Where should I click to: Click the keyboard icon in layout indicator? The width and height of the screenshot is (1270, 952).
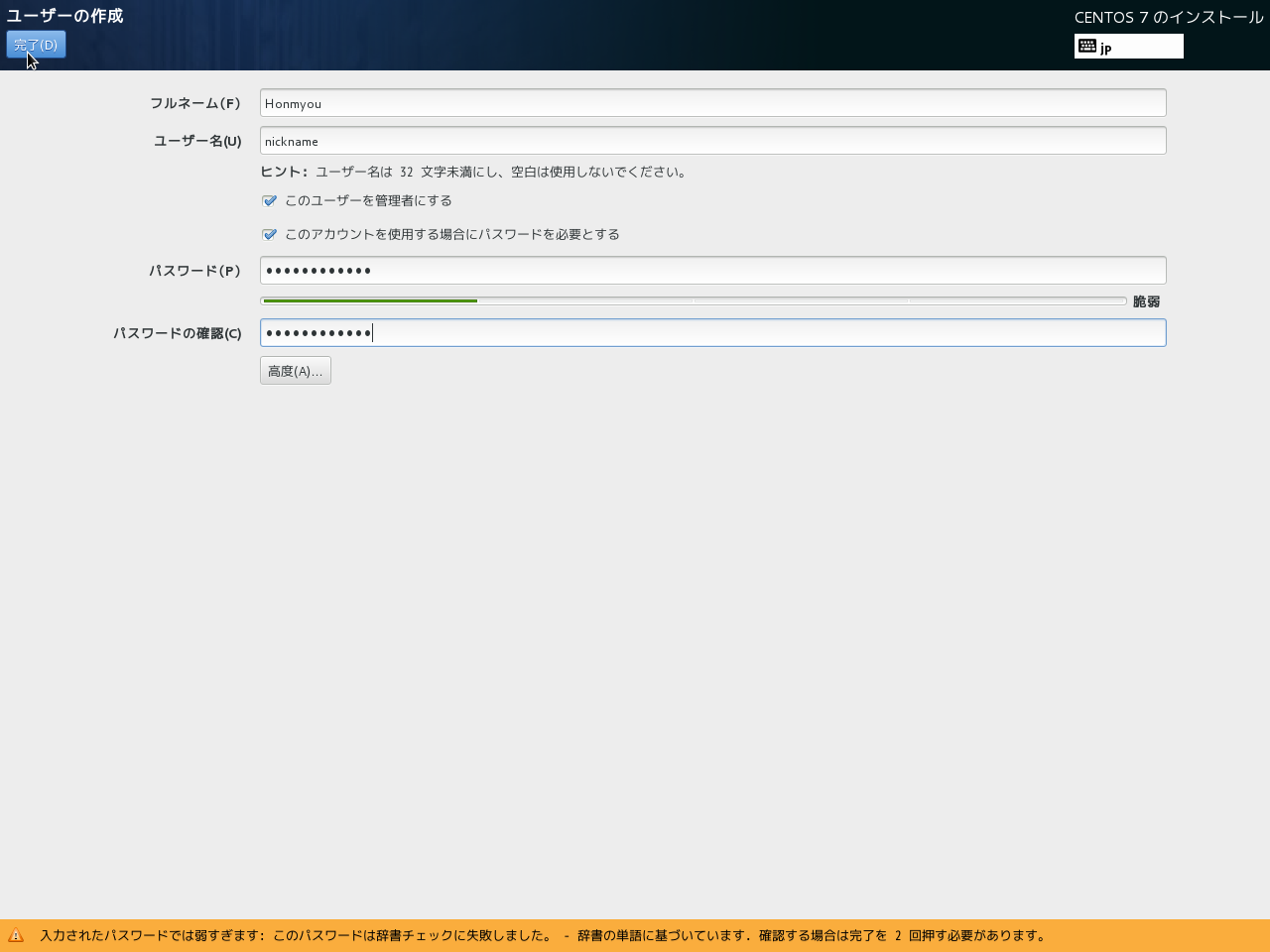(1087, 47)
